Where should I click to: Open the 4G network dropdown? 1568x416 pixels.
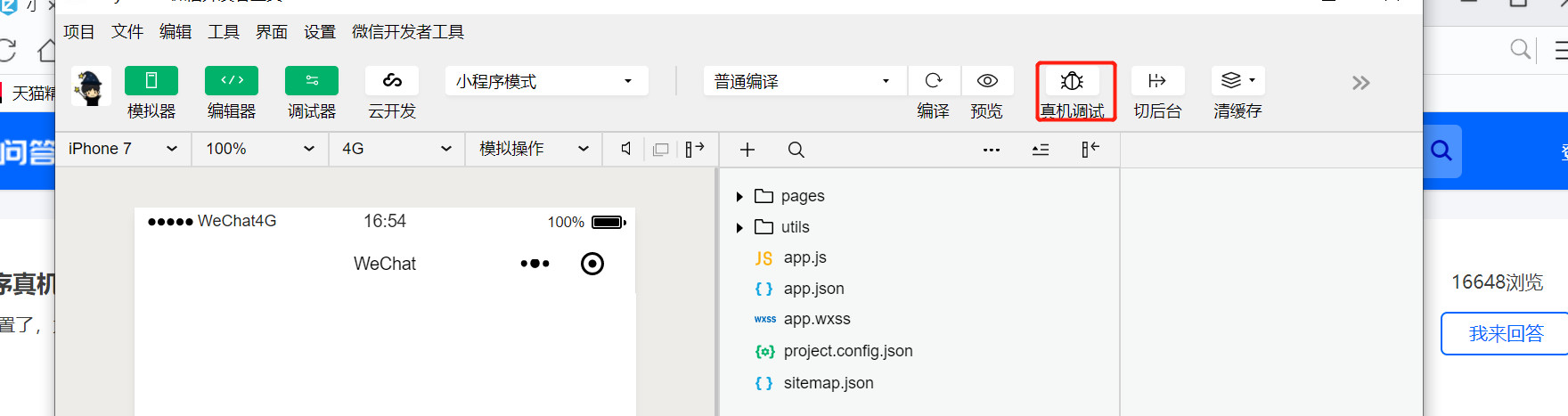[x=397, y=149]
